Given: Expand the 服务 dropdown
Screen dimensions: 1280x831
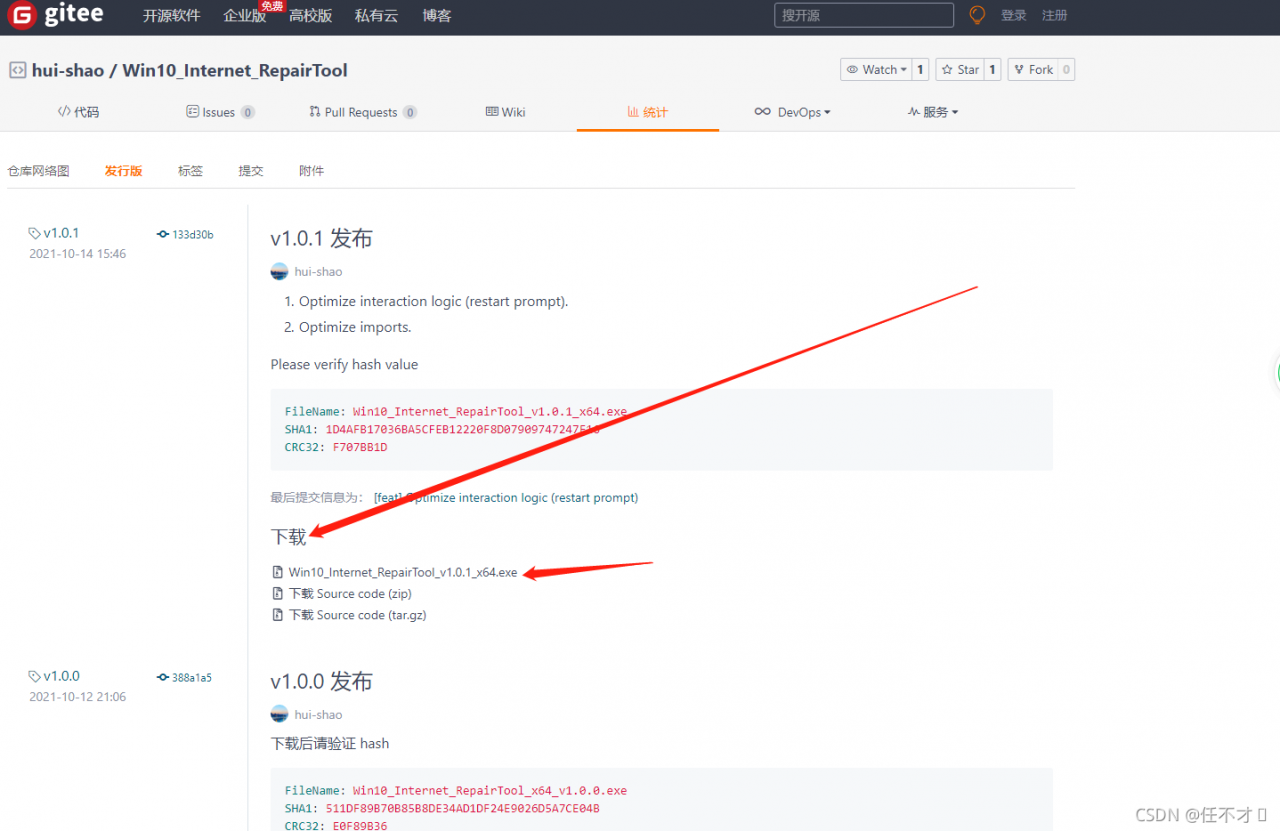Looking at the screenshot, I should [933, 112].
